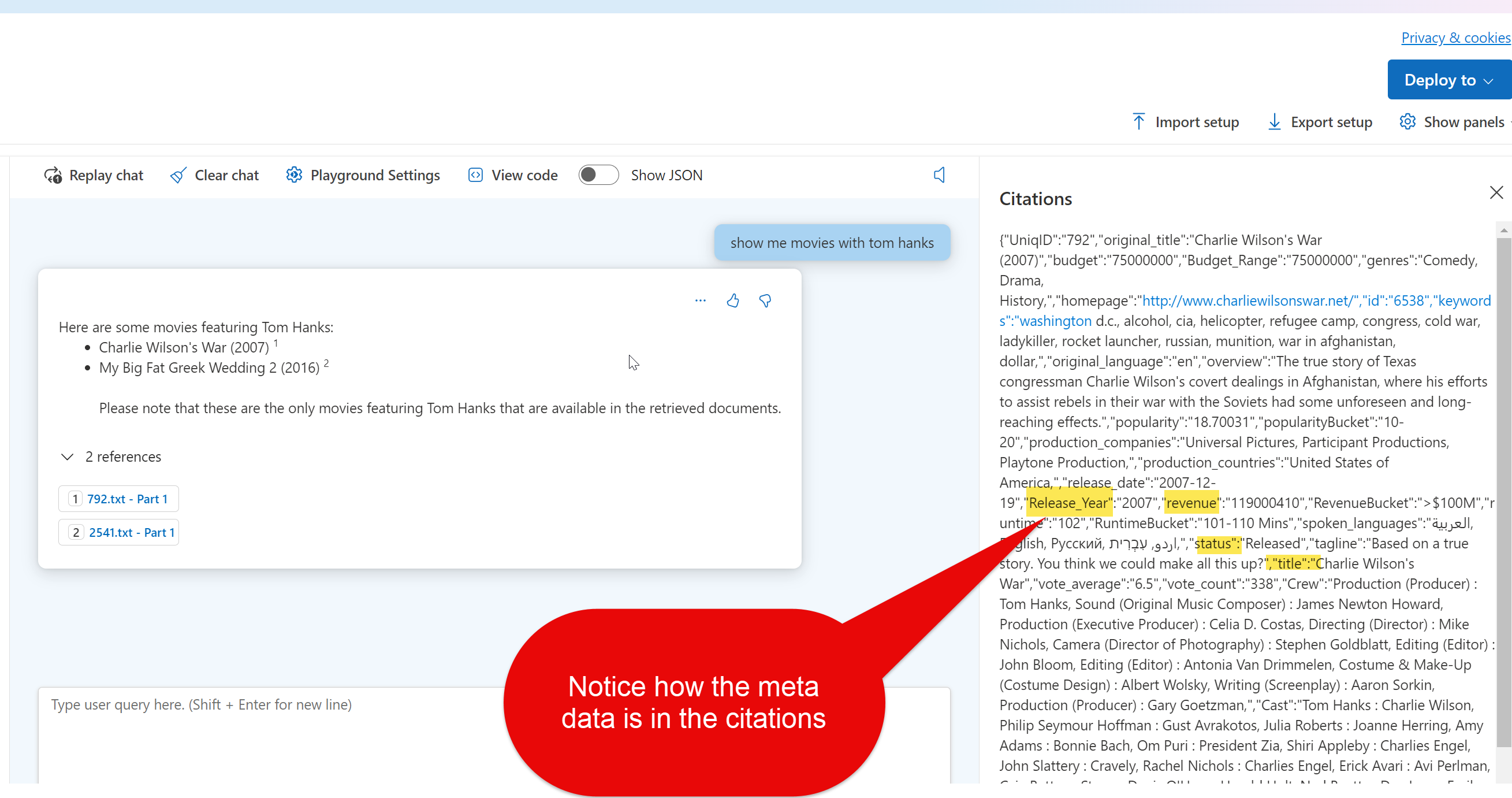
Task: Open citation 2541.txt - Part 1
Action: pyautogui.click(x=118, y=532)
